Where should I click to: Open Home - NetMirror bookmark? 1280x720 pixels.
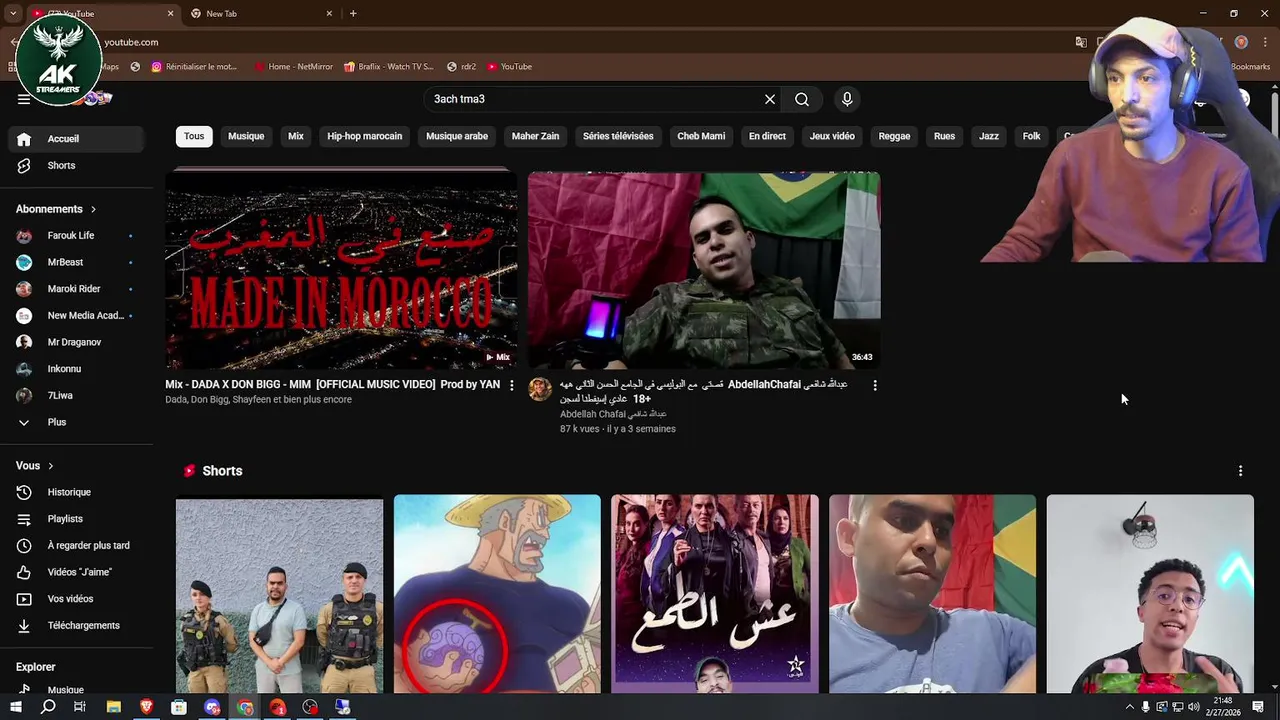pos(293,67)
